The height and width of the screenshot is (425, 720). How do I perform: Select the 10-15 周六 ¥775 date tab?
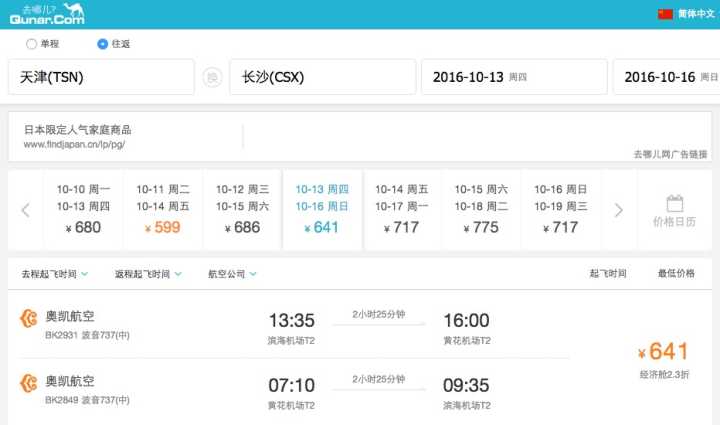tap(481, 209)
